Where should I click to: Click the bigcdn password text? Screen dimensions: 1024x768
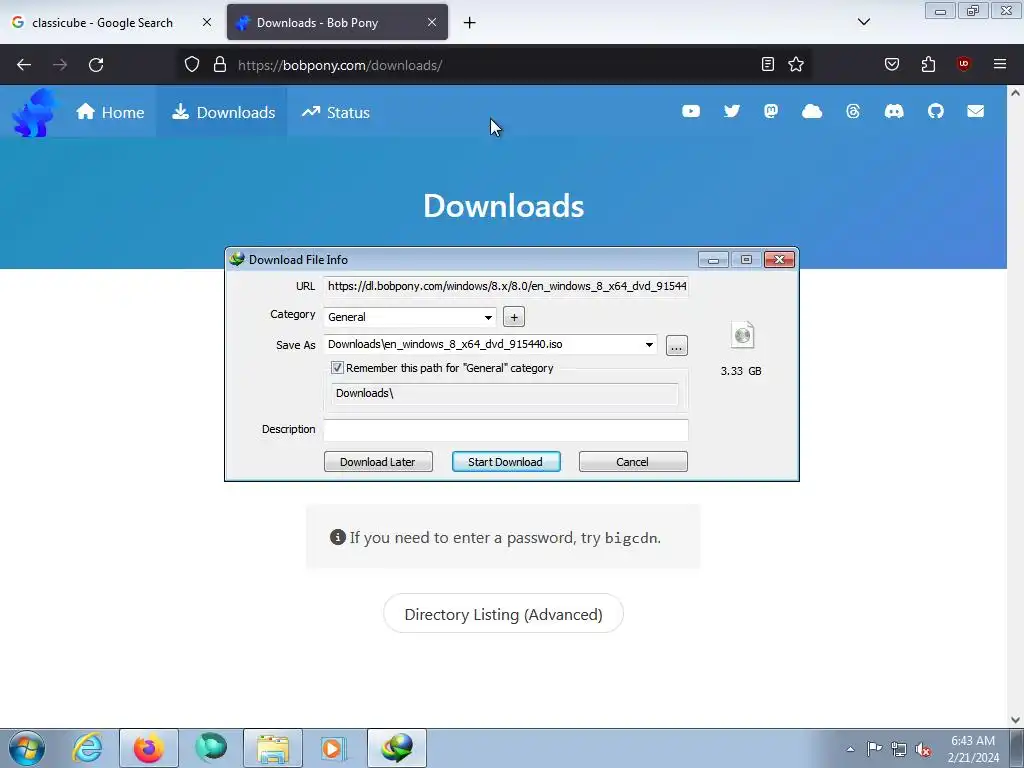coord(631,538)
